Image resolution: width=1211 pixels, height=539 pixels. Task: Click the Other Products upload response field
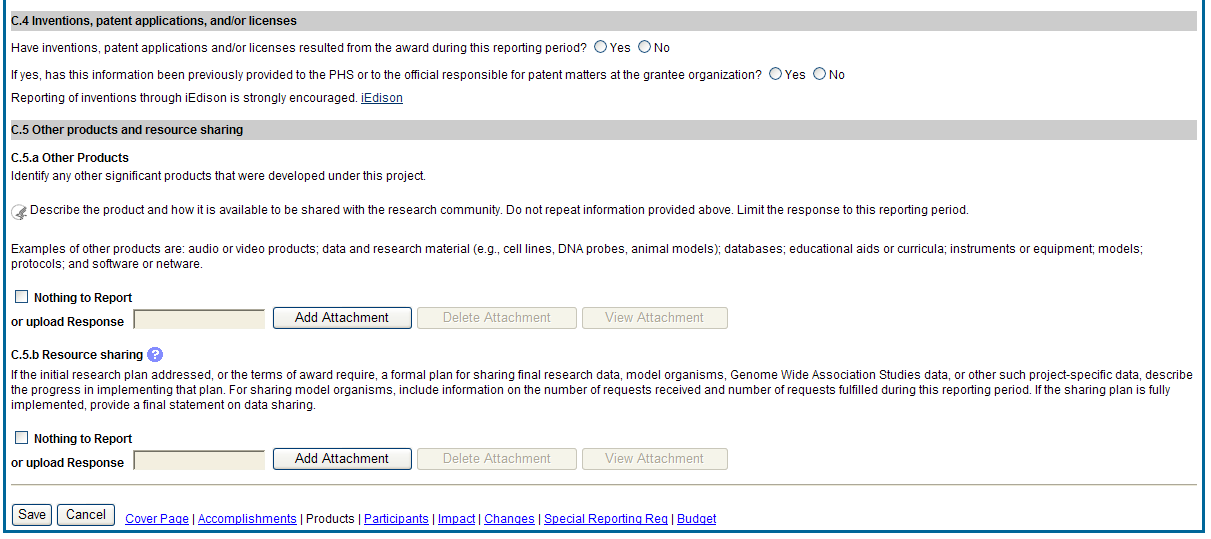[199, 319]
